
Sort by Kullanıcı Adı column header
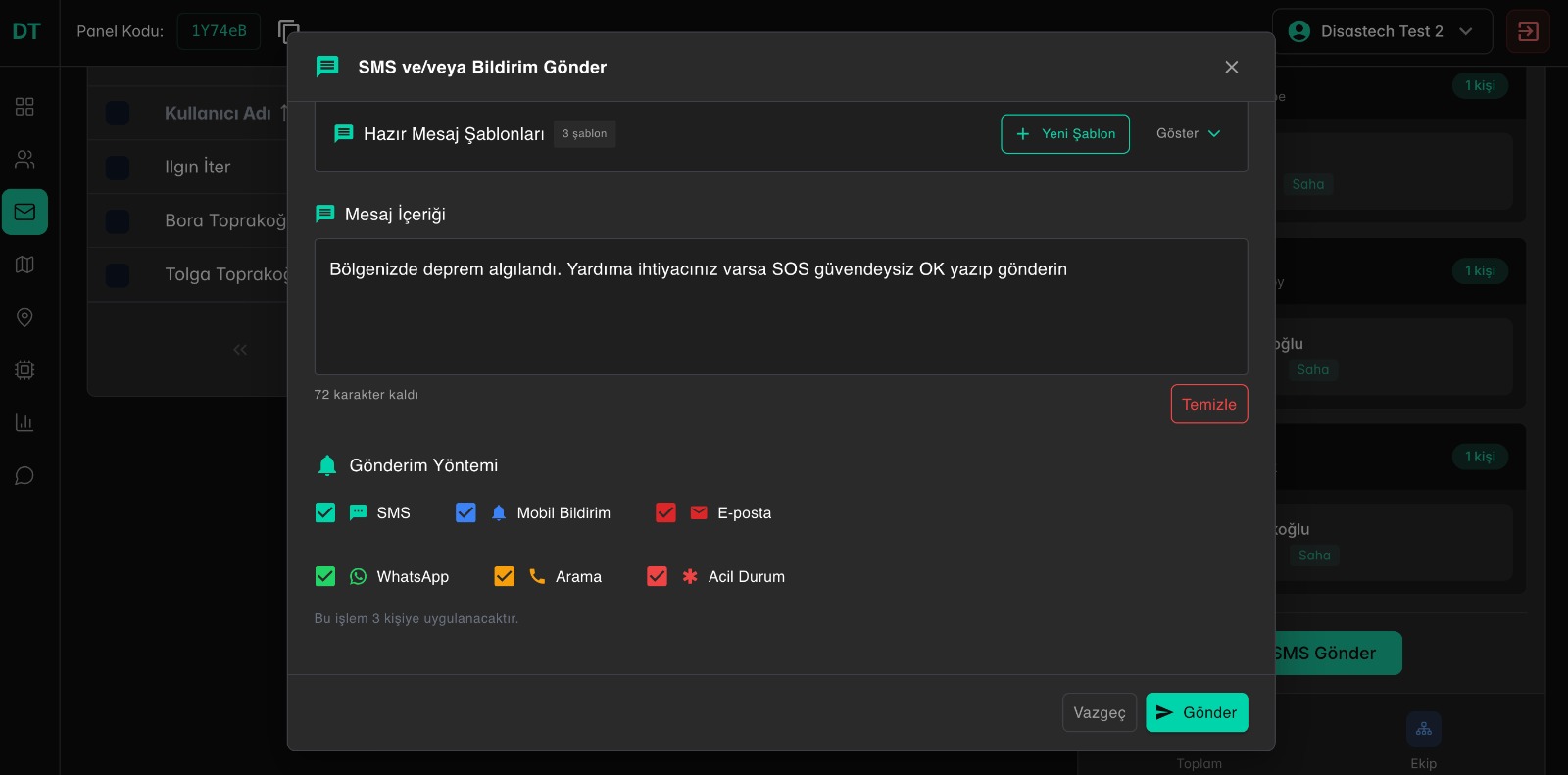point(218,113)
